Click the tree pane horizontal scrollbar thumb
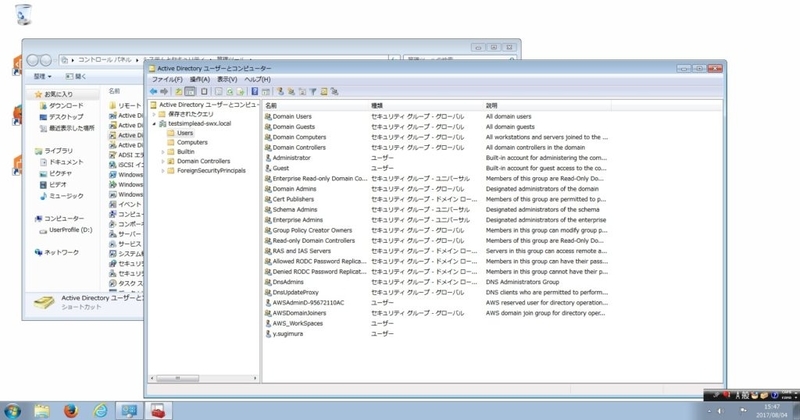Image resolution: width=800 pixels, height=420 pixels. click(x=178, y=378)
